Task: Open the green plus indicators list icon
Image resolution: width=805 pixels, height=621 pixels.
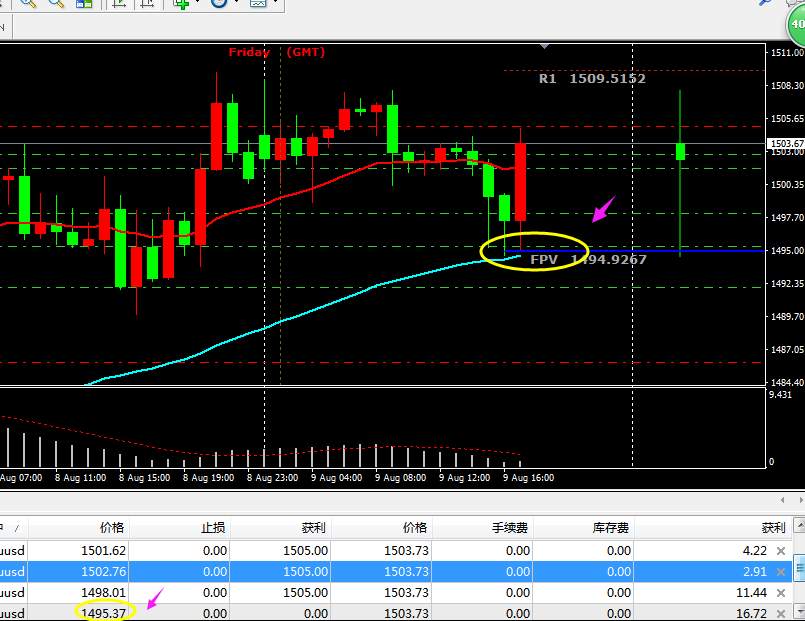Action: pos(181,3)
